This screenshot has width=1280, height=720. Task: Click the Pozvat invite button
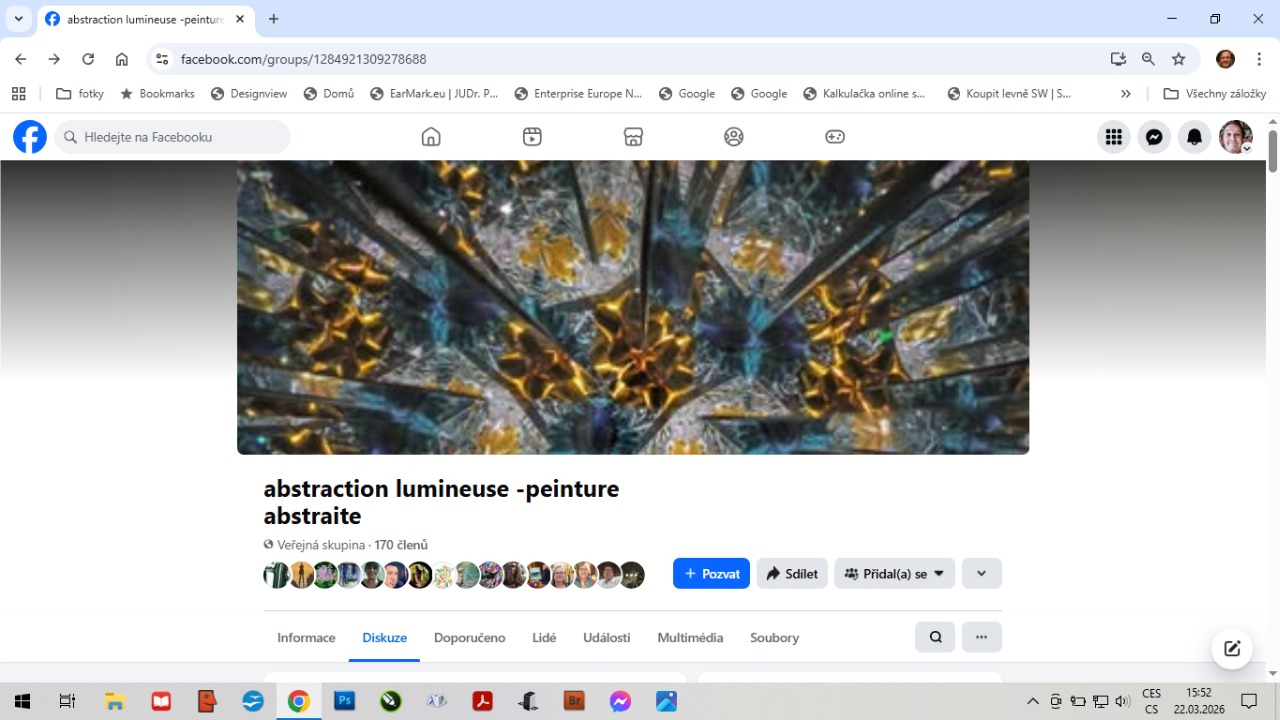coord(711,574)
